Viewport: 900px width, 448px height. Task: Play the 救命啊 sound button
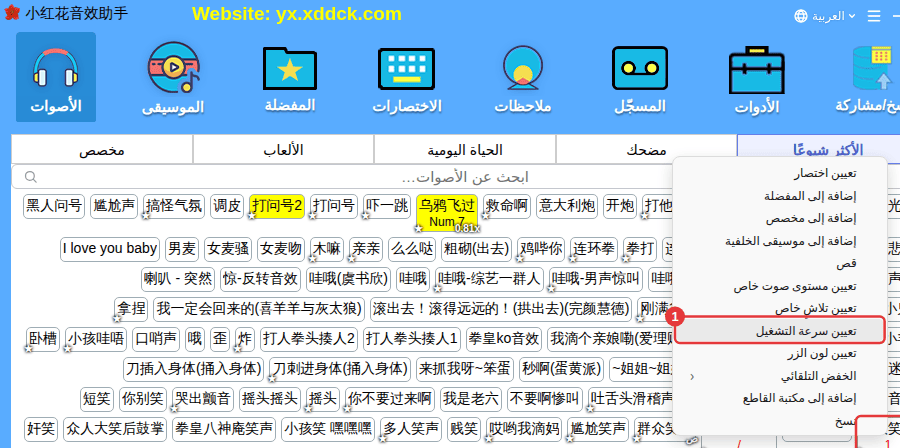[x=507, y=207]
